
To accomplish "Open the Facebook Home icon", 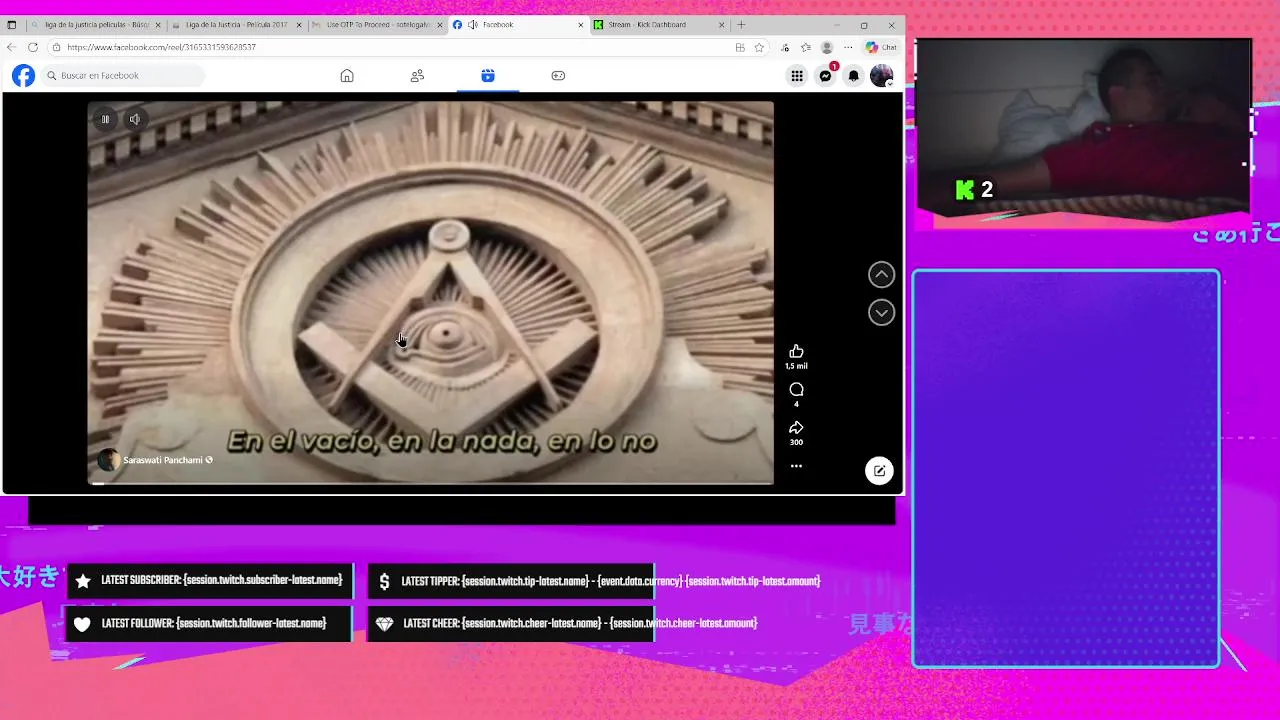I will click(x=347, y=76).
